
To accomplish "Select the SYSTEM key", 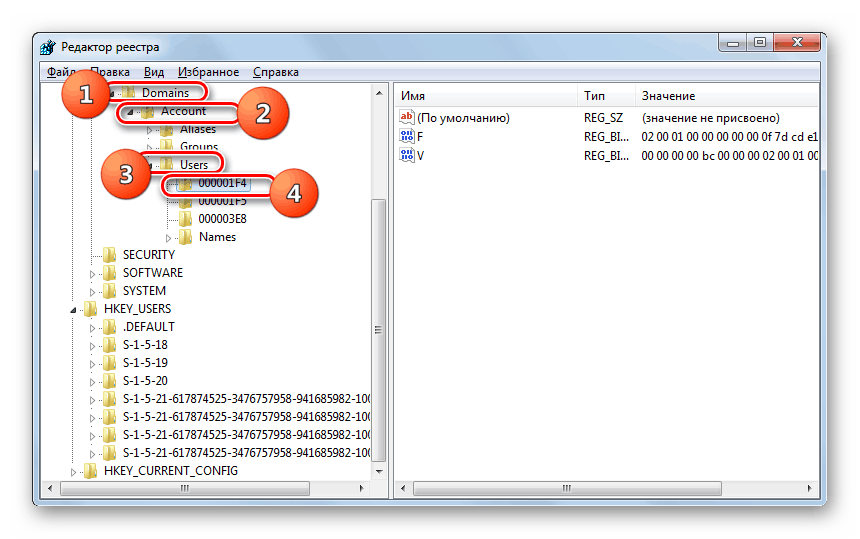I will (x=144, y=291).
